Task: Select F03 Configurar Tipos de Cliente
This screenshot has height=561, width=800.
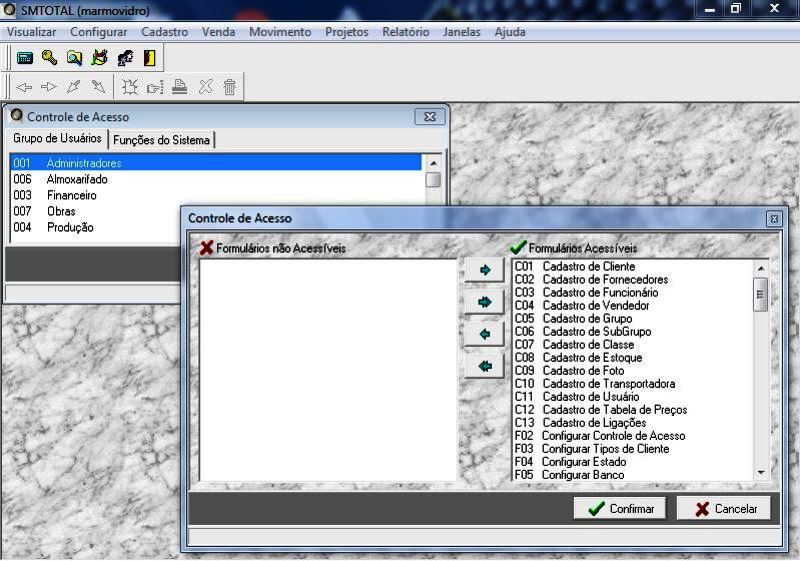Action: tap(633, 449)
